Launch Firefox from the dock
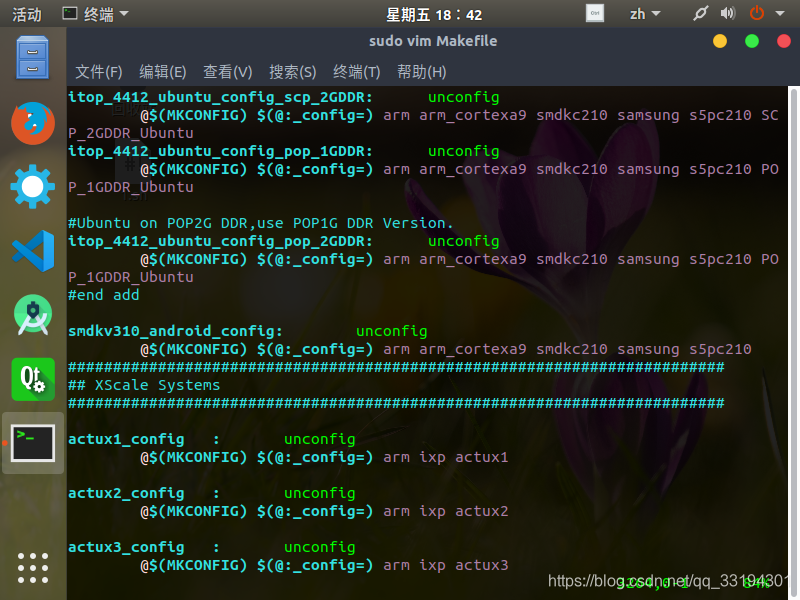The width and height of the screenshot is (800, 600). pyautogui.click(x=33, y=123)
